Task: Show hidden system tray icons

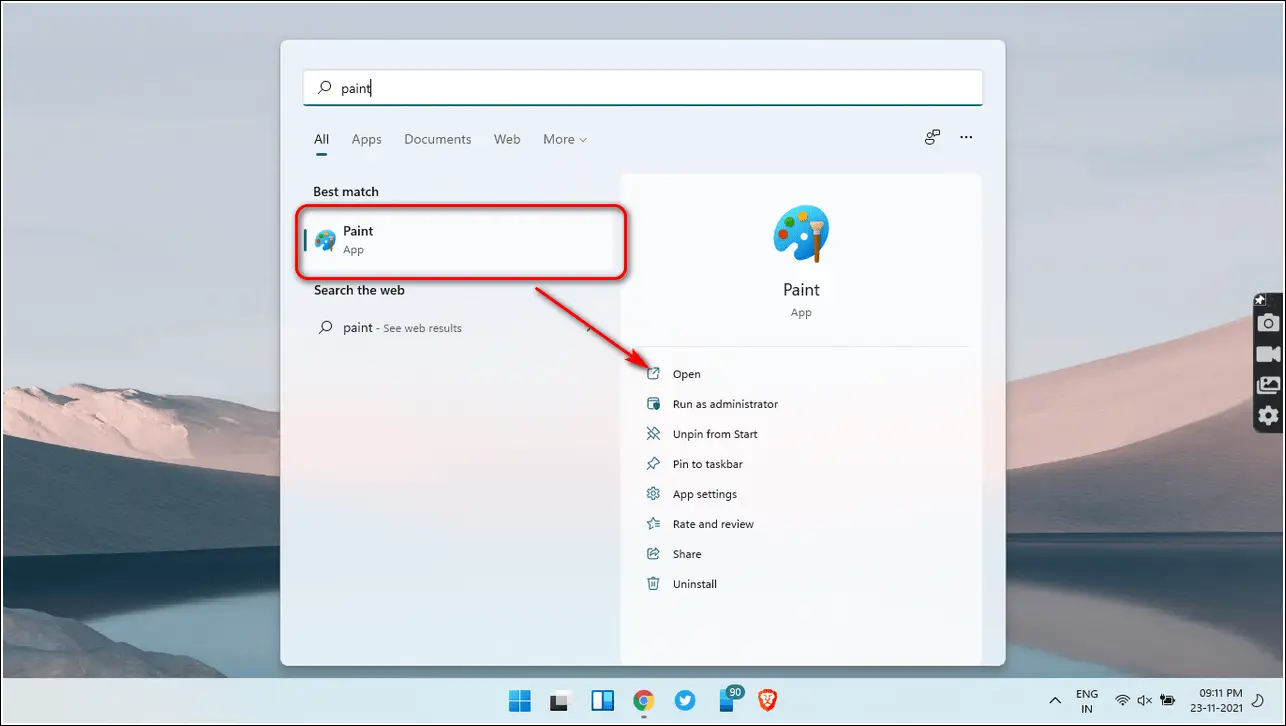Action: pyautogui.click(x=1054, y=701)
